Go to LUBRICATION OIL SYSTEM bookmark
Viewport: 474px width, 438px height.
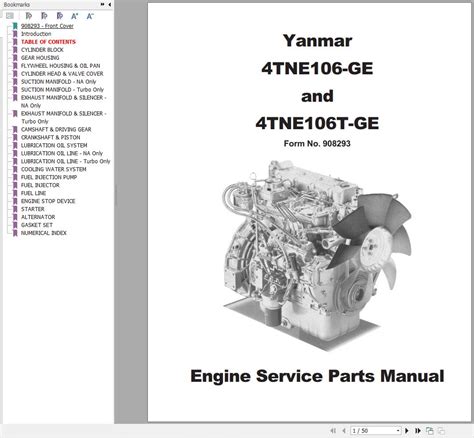(x=54, y=145)
